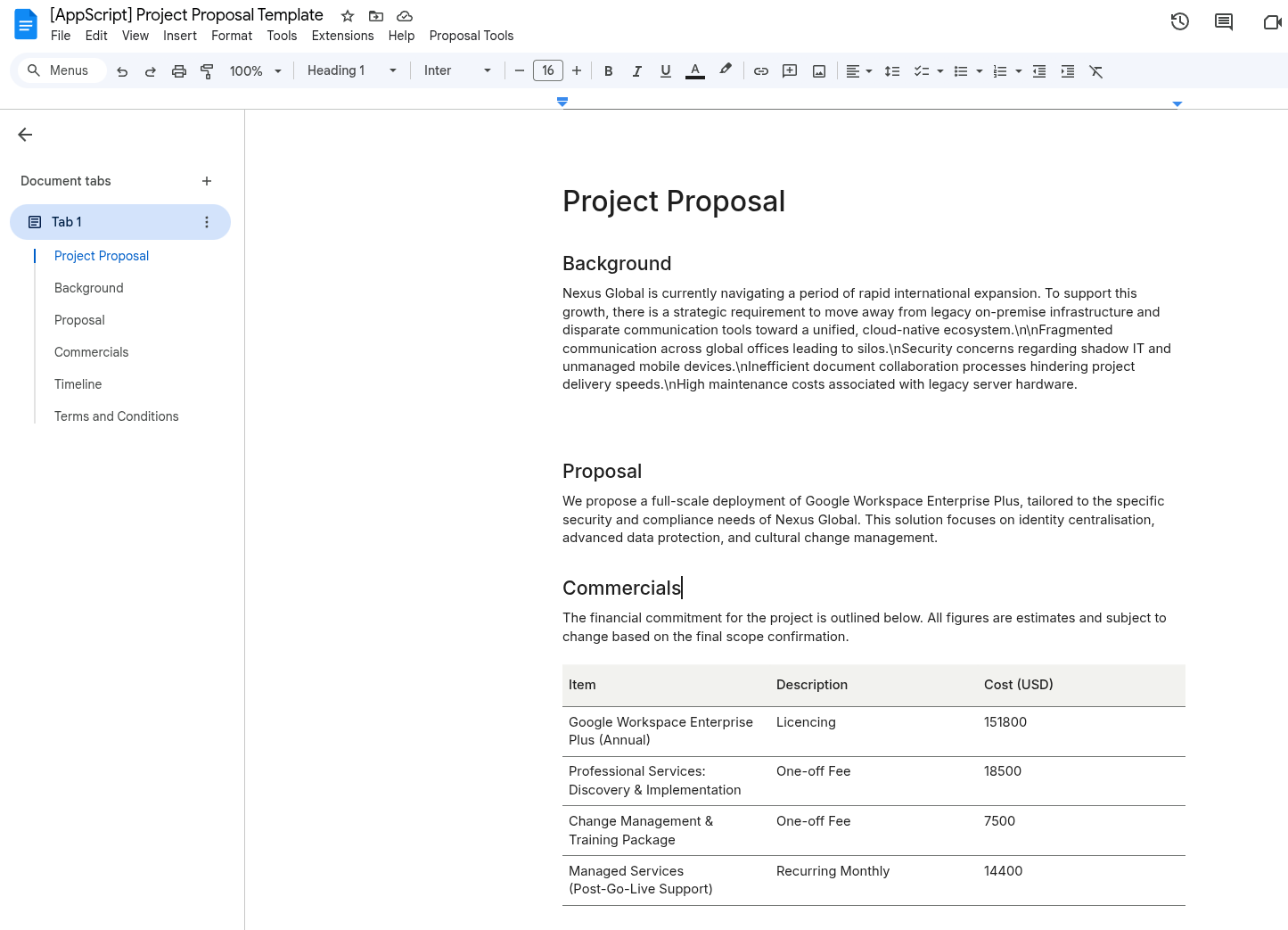The width and height of the screenshot is (1288, 930).
Task: Open the Heading 1 style dropdown
Action: [x=351, y=70]
